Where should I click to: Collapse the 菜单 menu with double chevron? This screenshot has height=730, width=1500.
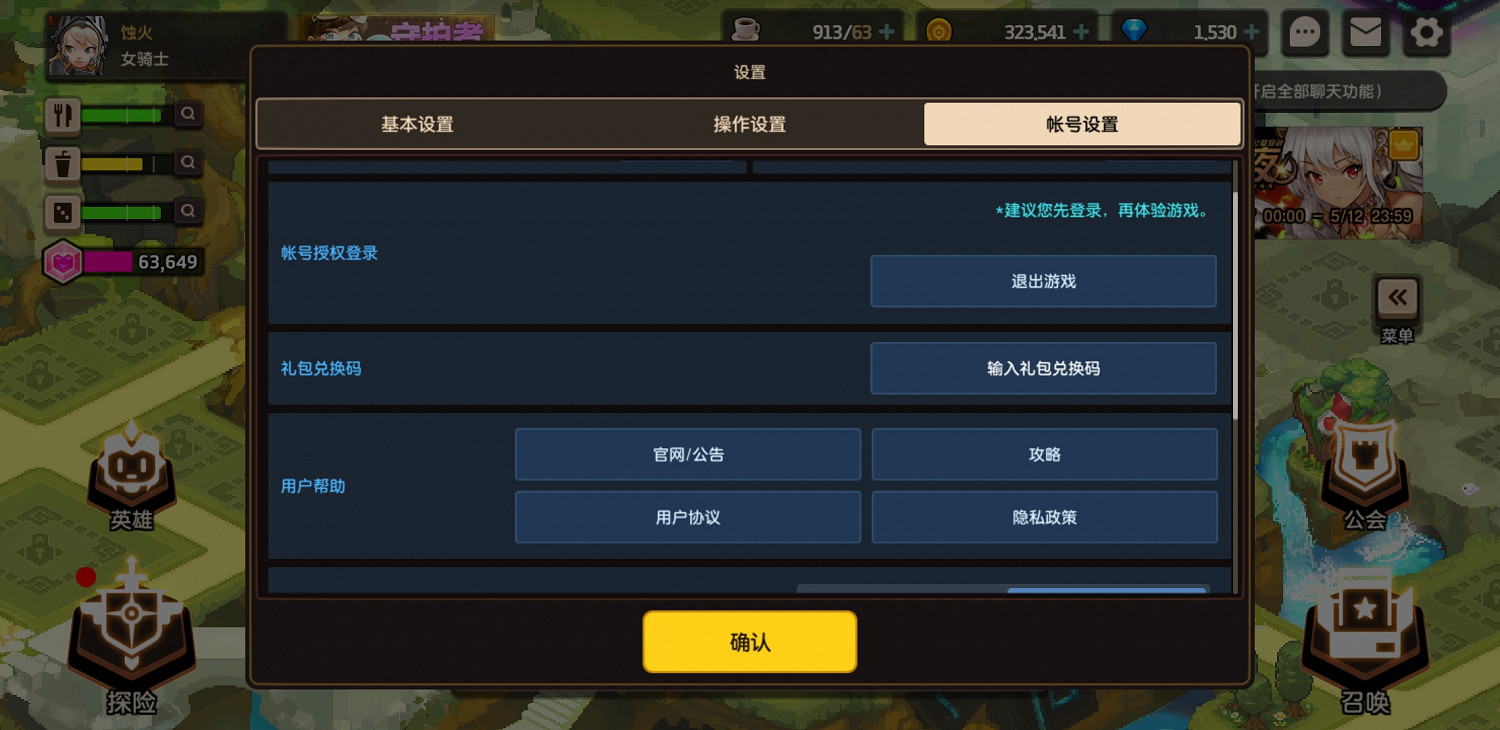1397,298
